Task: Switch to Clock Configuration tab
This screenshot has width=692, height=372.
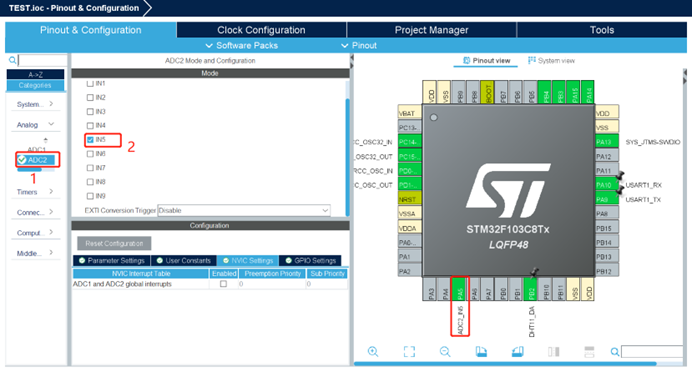Action: (261, 30)
